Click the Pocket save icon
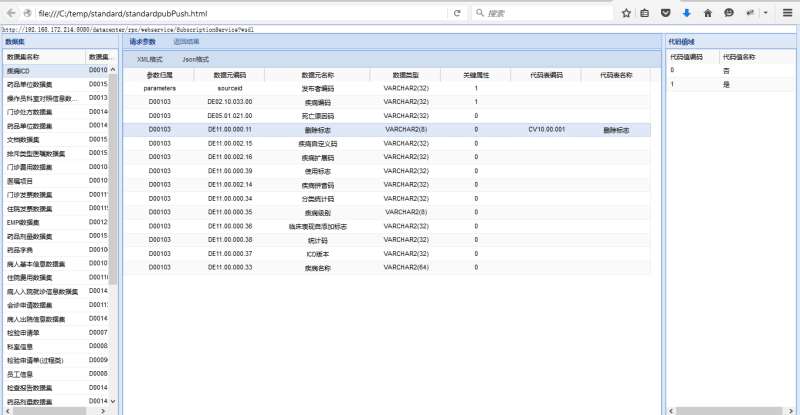The image size is (800, 415). (666, 14)
